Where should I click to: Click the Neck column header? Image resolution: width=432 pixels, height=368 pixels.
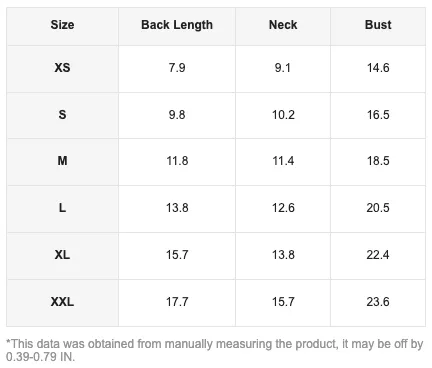coord(283,25)
